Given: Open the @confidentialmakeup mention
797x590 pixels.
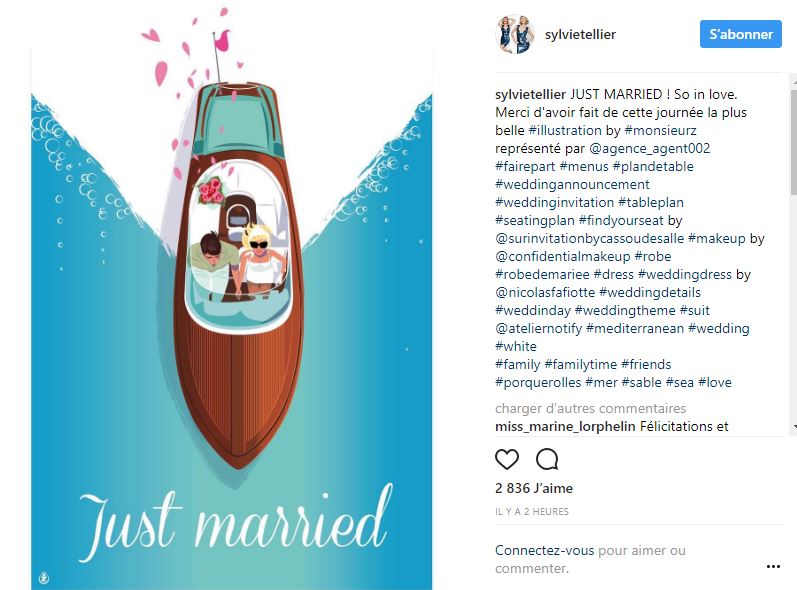Looking at the screenshot, I should (563, 256).
